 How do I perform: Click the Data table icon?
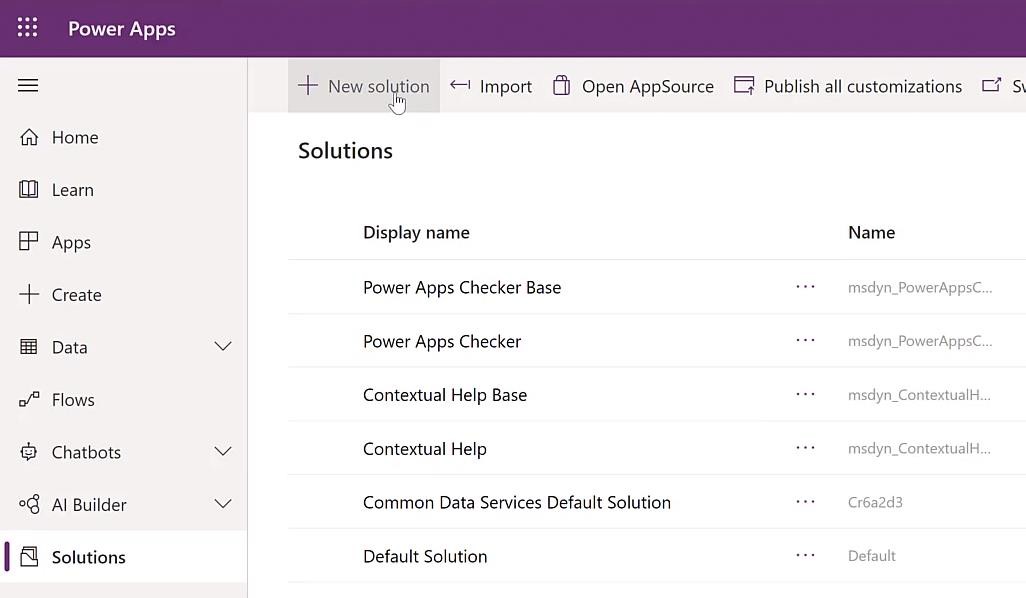coord(29,347)
